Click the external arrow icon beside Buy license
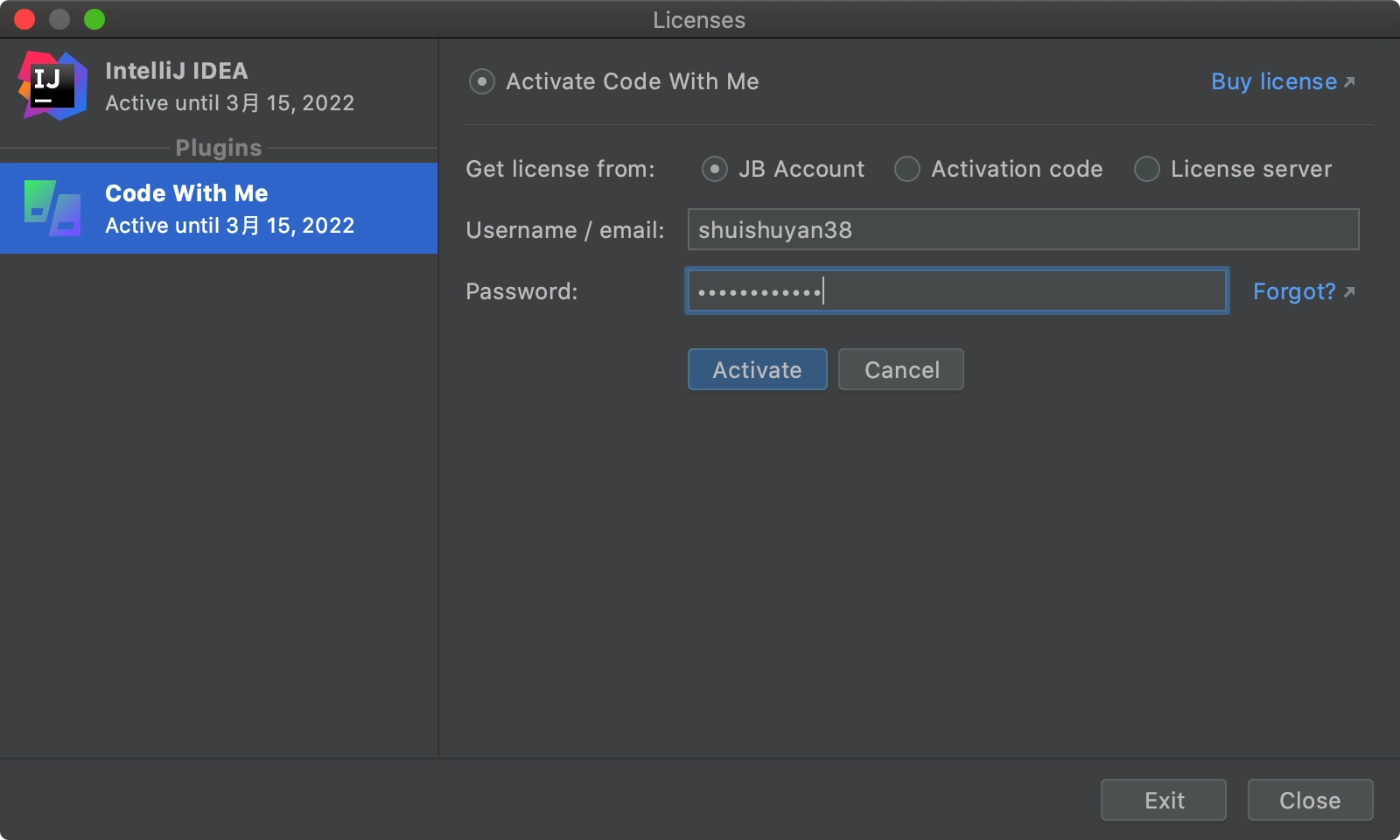The width and height of the screenshot is (1400, 840). coord(1349,82)
